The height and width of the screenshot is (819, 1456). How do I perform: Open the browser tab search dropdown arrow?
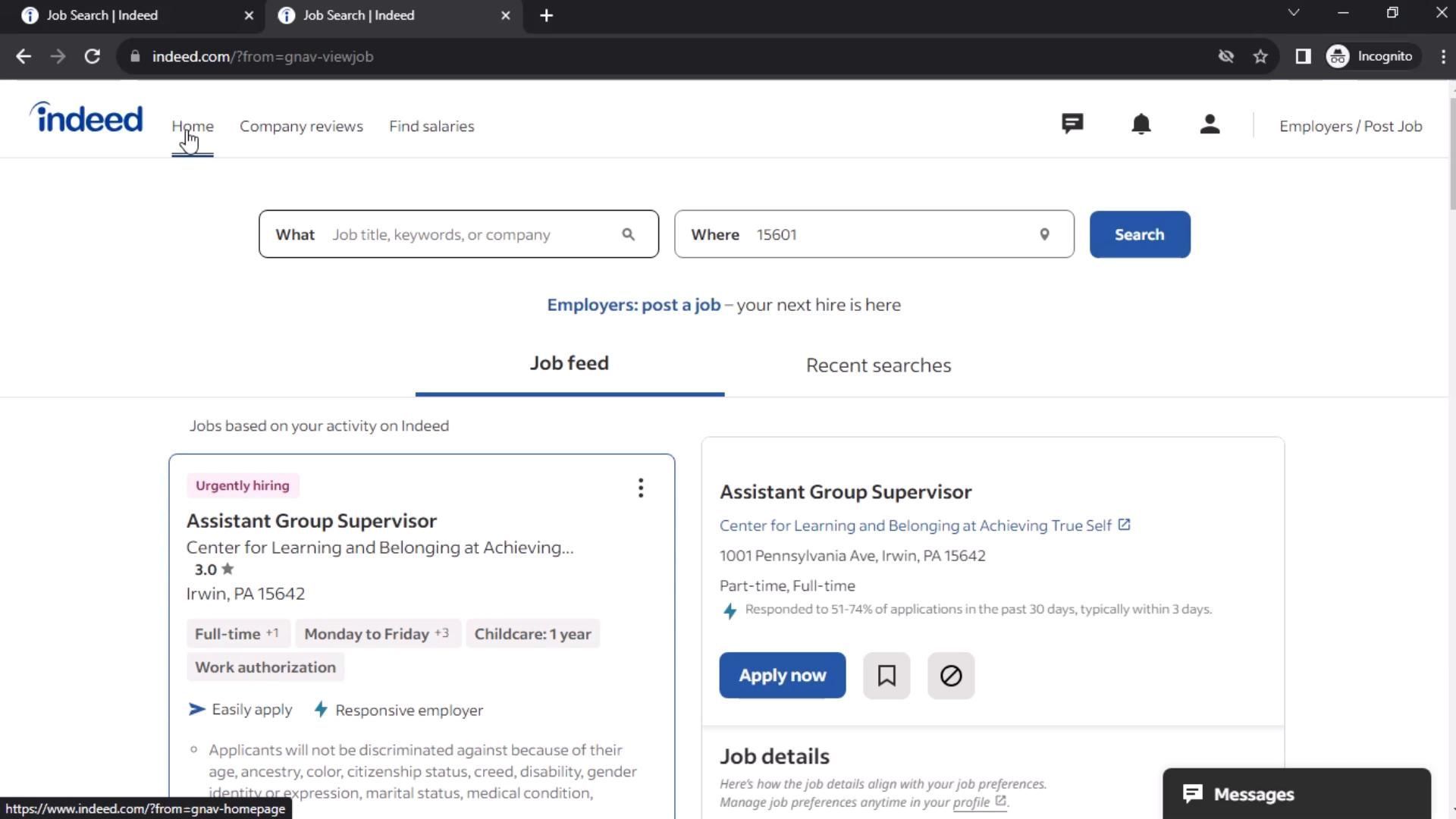point(1294,14)
